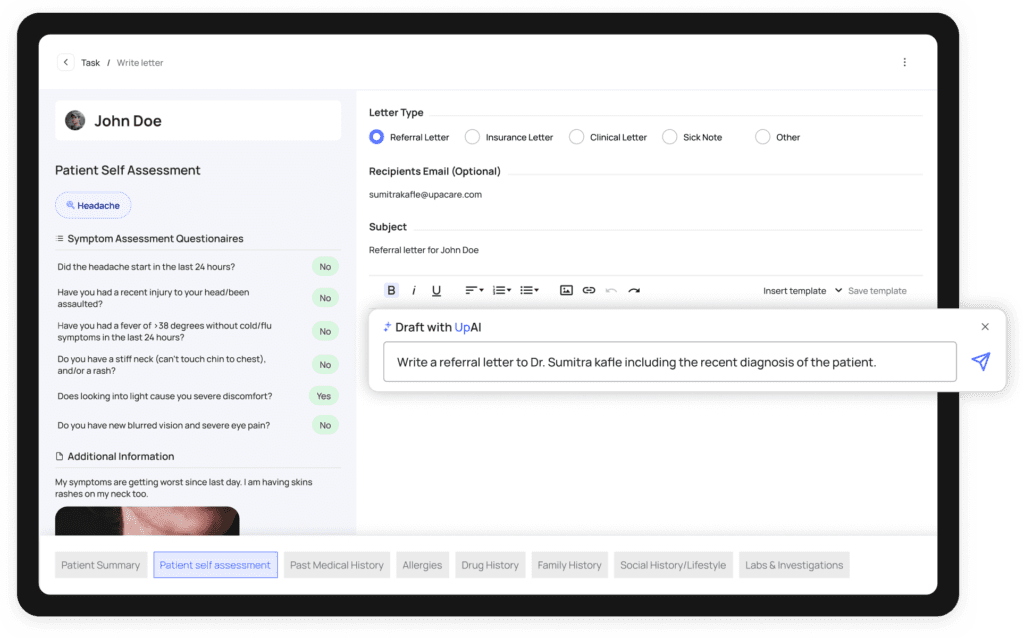Screen dimensions: 1024x638
Task: Insert an image into the letter
Action: click(566, 291)
